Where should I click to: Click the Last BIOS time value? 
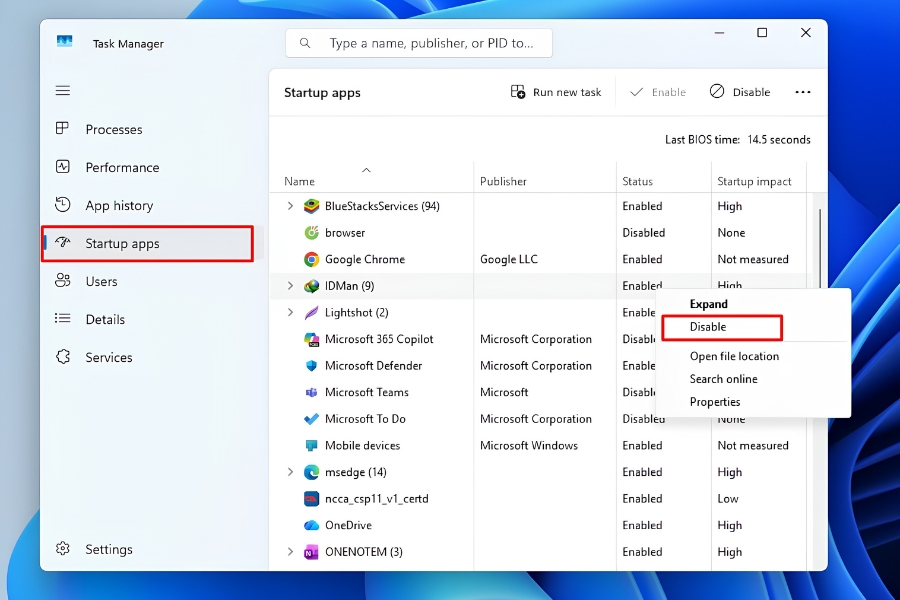click(x=779, y=140)
